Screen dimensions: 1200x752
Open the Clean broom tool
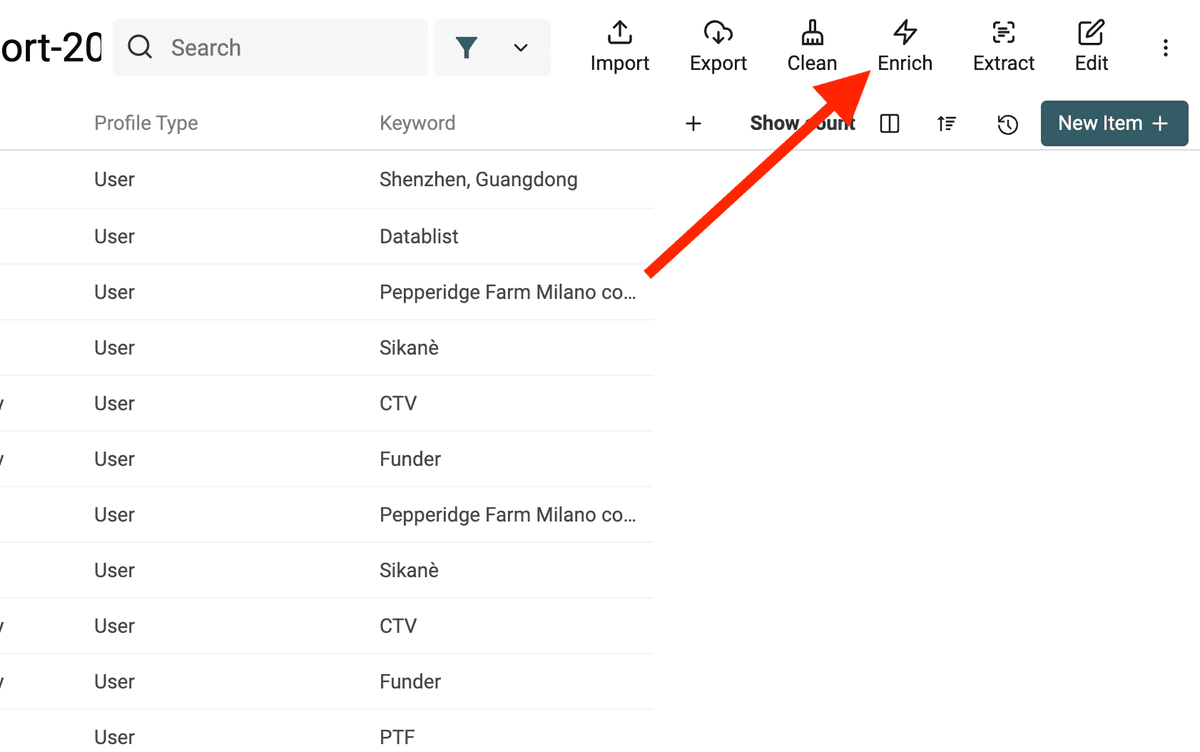tap(812, 47)
